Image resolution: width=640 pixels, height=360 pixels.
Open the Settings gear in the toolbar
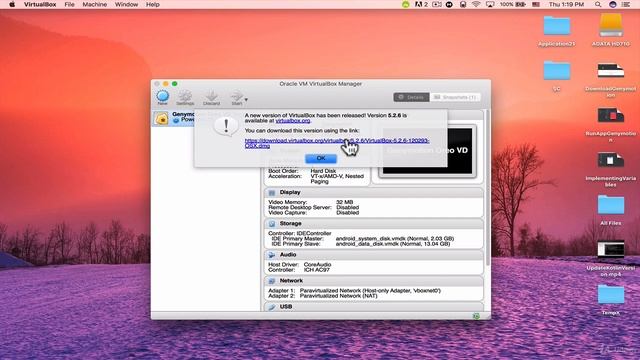185,98
